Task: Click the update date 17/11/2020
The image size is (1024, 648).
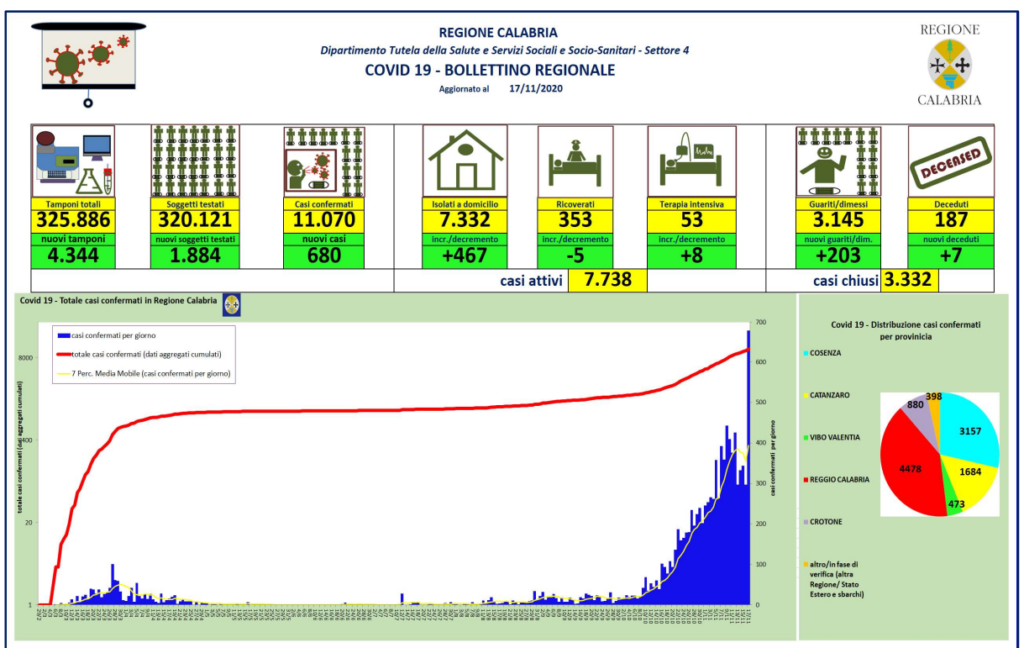Action: (x=537, y=89)
